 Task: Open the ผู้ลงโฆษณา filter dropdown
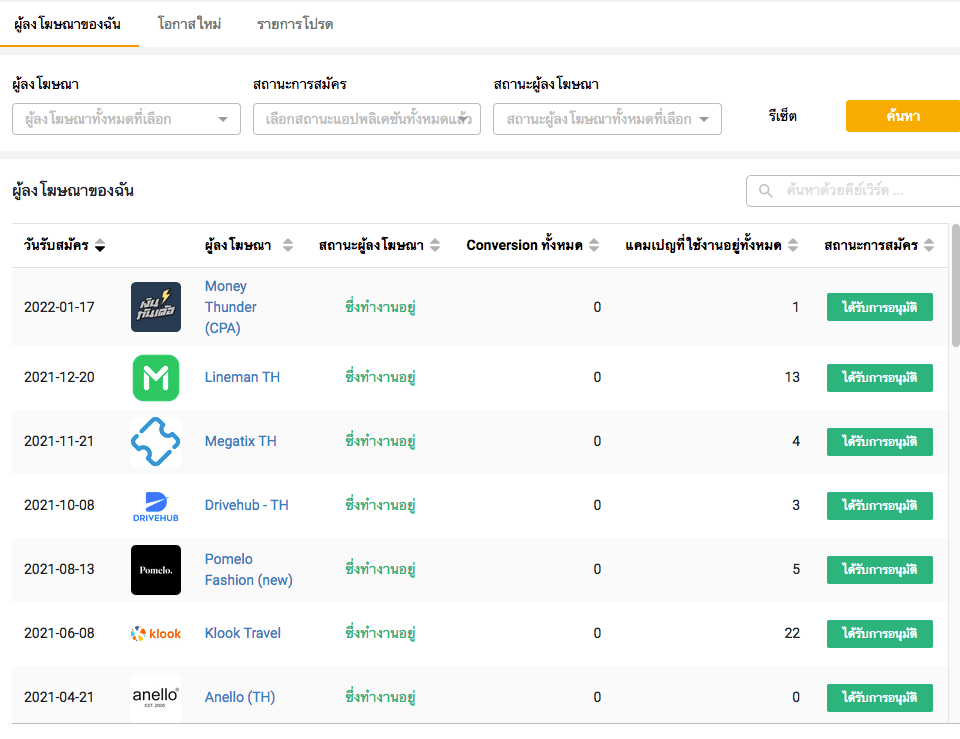coord(126,119)
